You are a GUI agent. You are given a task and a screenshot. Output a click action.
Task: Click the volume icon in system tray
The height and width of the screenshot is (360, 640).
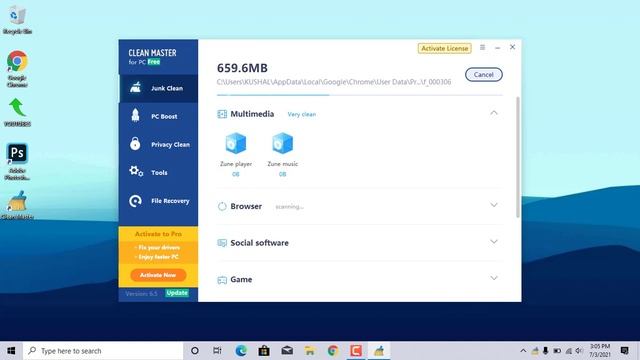[x=579, y=351]
